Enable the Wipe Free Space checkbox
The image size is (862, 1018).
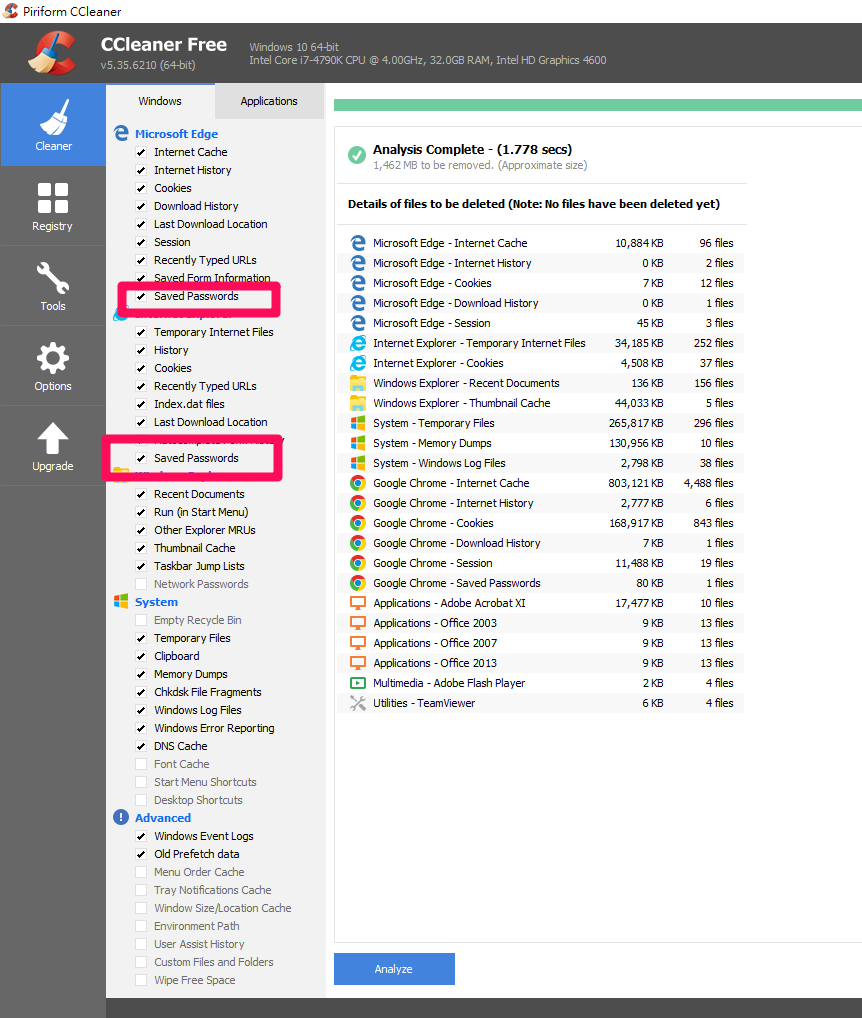point(141,980)
